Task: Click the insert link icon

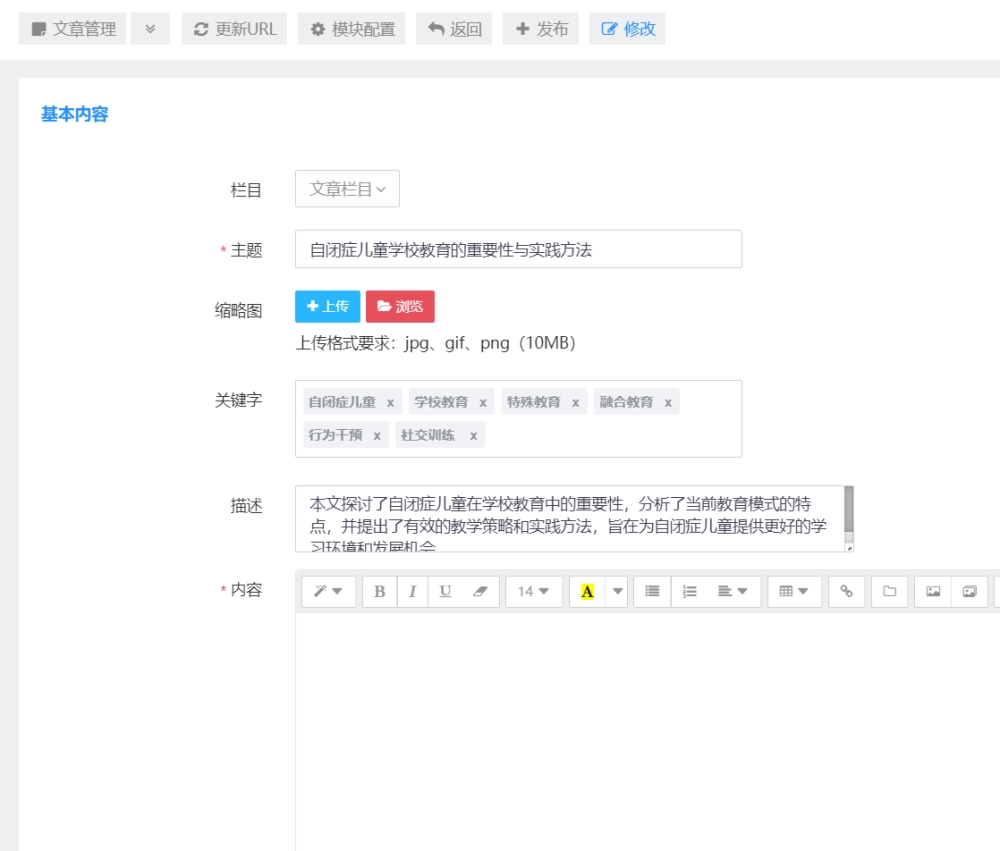Action: (846, 591)
